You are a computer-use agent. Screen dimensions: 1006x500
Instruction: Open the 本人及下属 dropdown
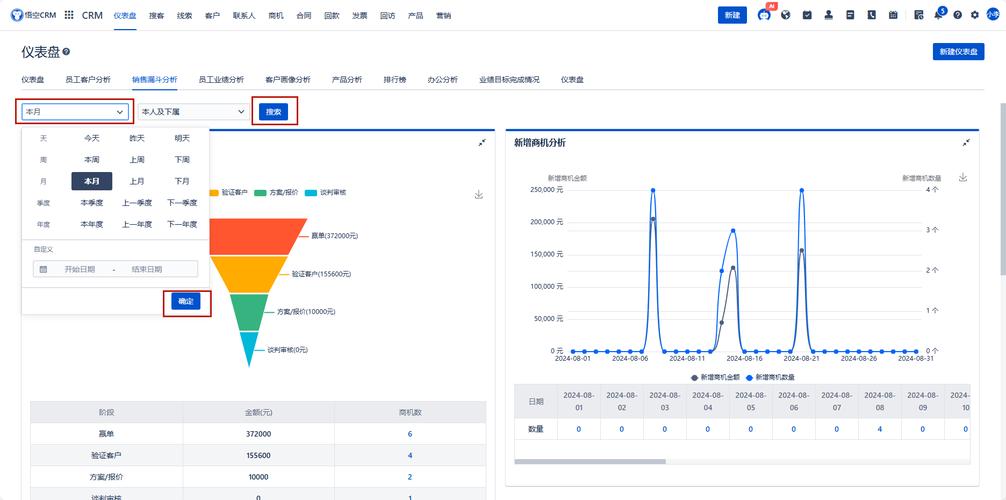(193, 112)
